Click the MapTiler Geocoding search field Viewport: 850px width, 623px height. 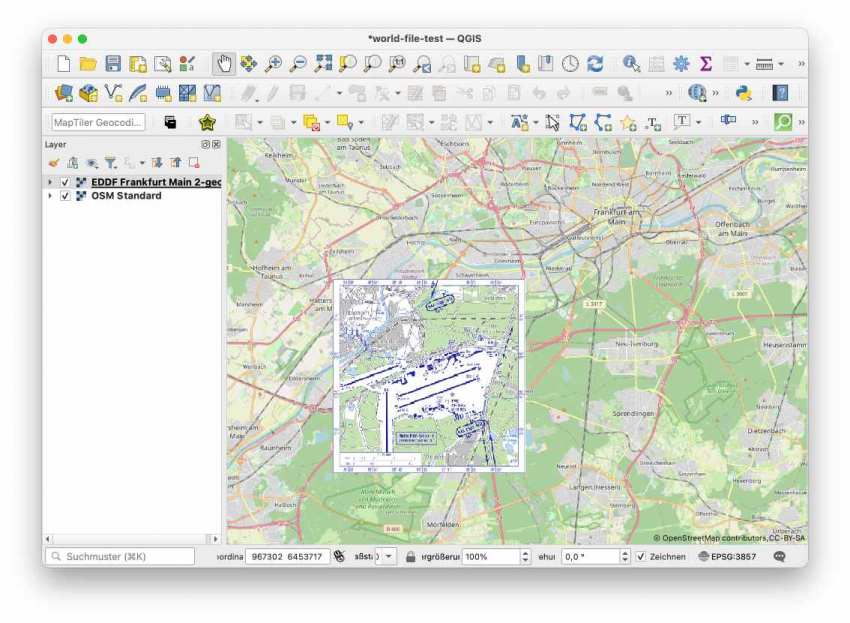99,123
